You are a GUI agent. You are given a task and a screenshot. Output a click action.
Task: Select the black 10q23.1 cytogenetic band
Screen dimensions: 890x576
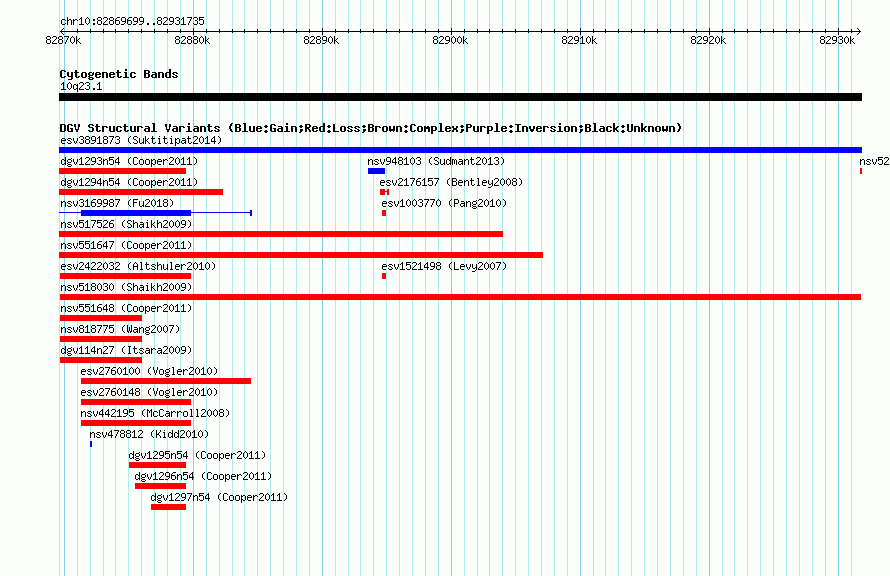(460, 97)
